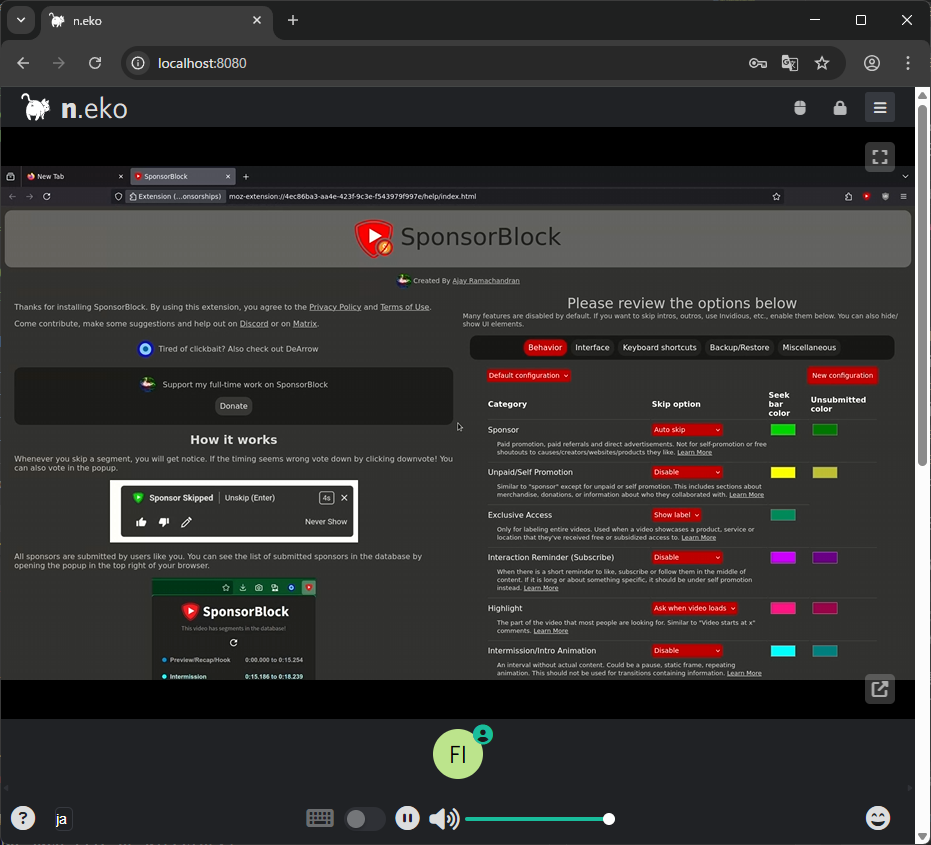Pick Highlight seek bar pink swatch
Viewport: 931px width, 845px height.
pyautogui.click(x=783, y=608)
